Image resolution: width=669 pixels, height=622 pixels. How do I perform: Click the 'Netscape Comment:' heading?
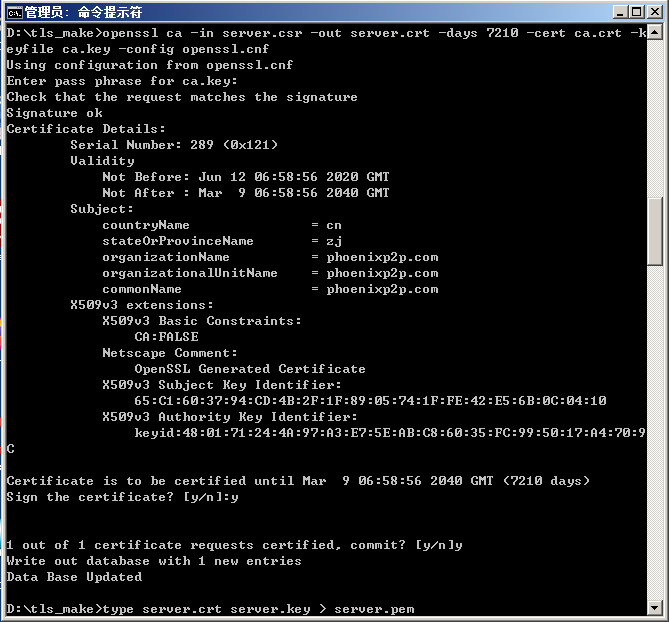point(170,353)
